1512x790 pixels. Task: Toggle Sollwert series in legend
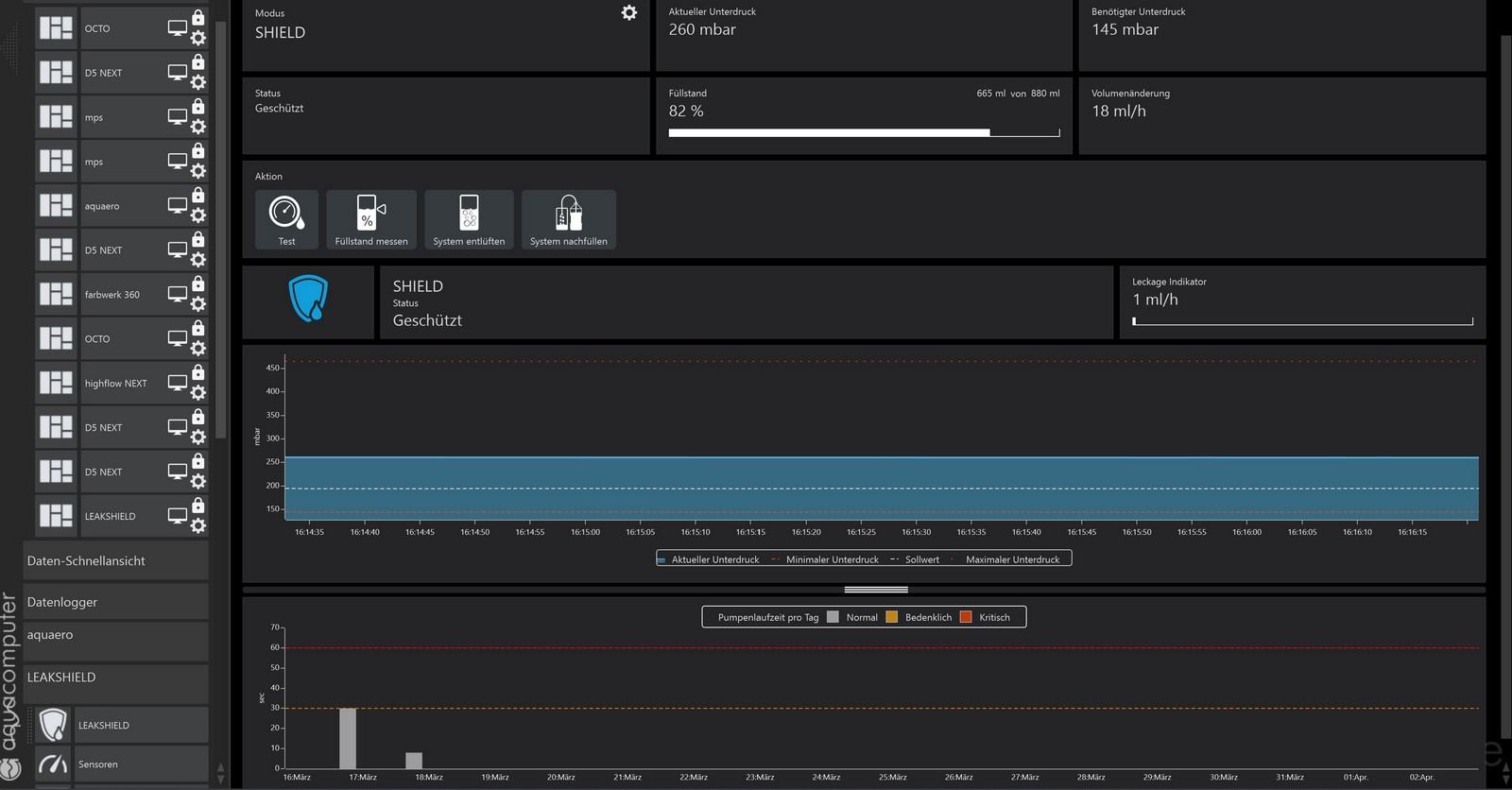[x=915, y=559]
